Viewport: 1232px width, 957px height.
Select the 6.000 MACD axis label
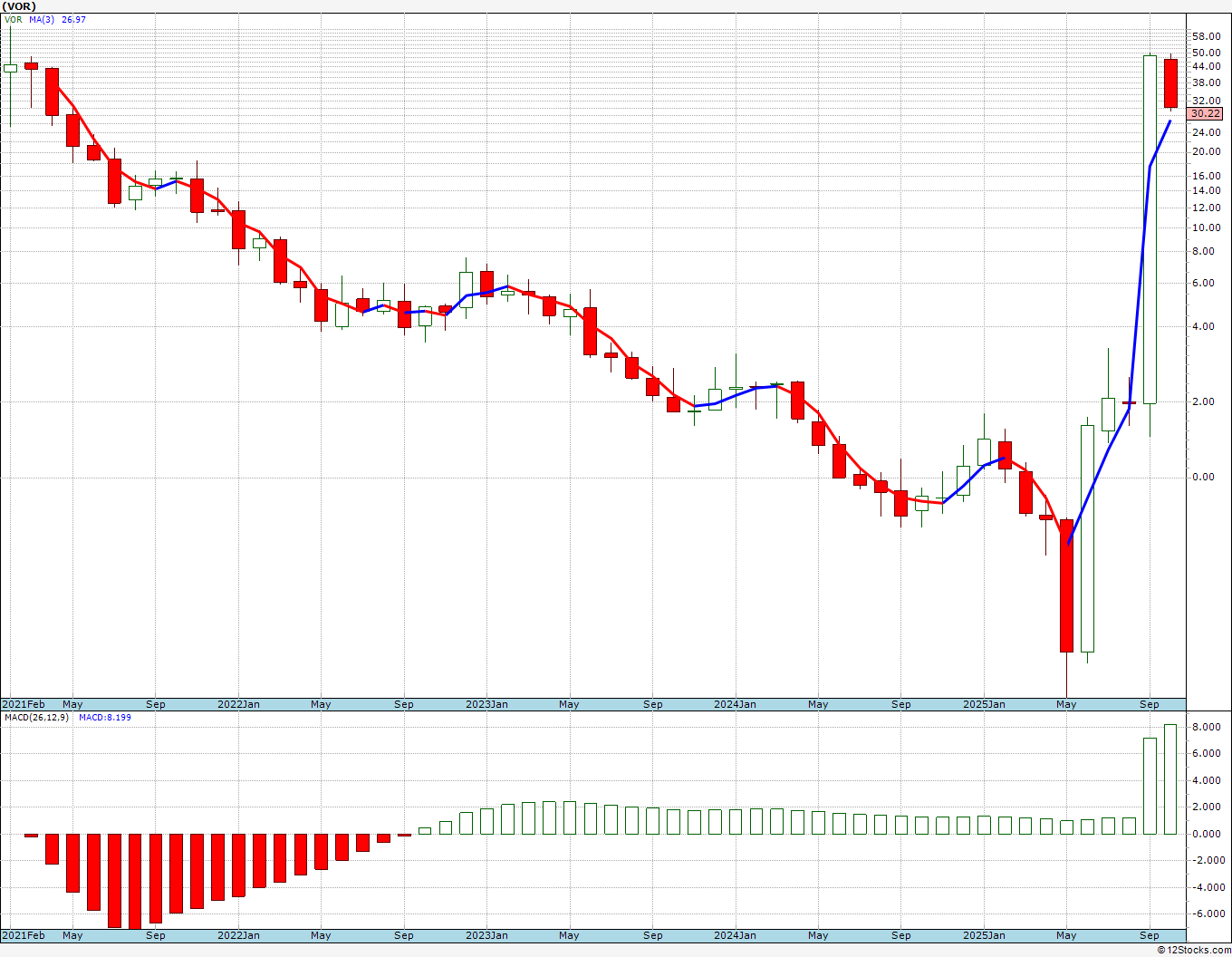coord(1207,753)
